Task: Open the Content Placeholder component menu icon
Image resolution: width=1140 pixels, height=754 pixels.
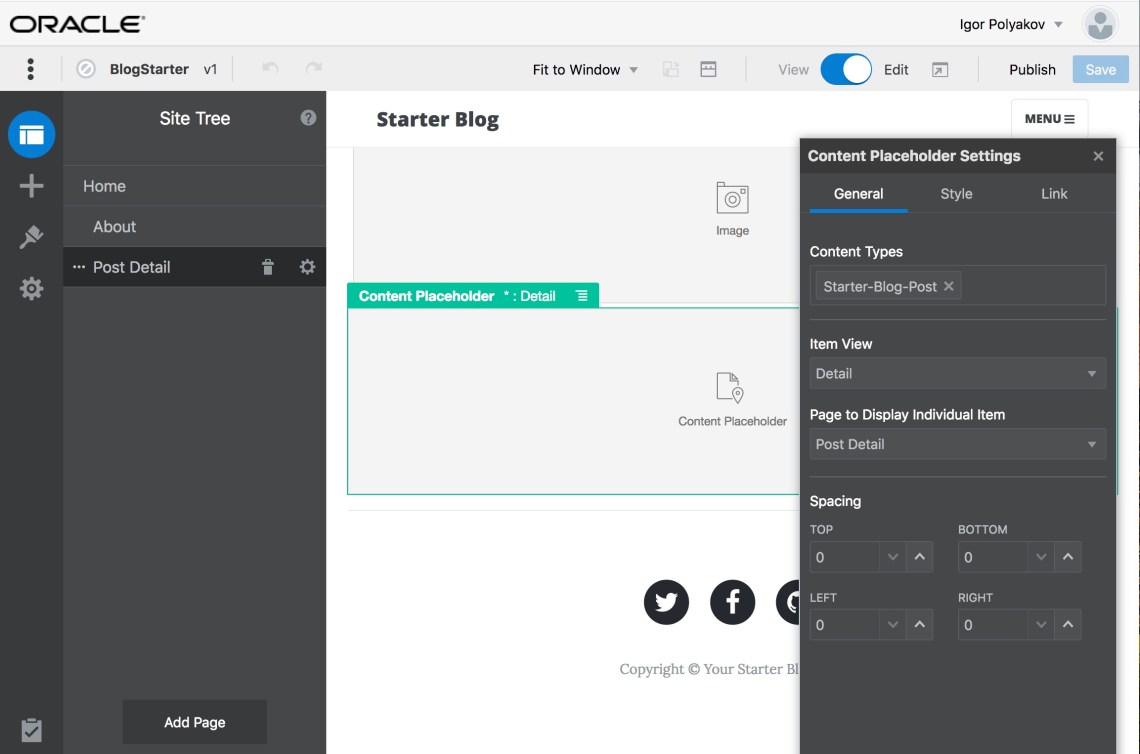Action: (x=582, y=296)
